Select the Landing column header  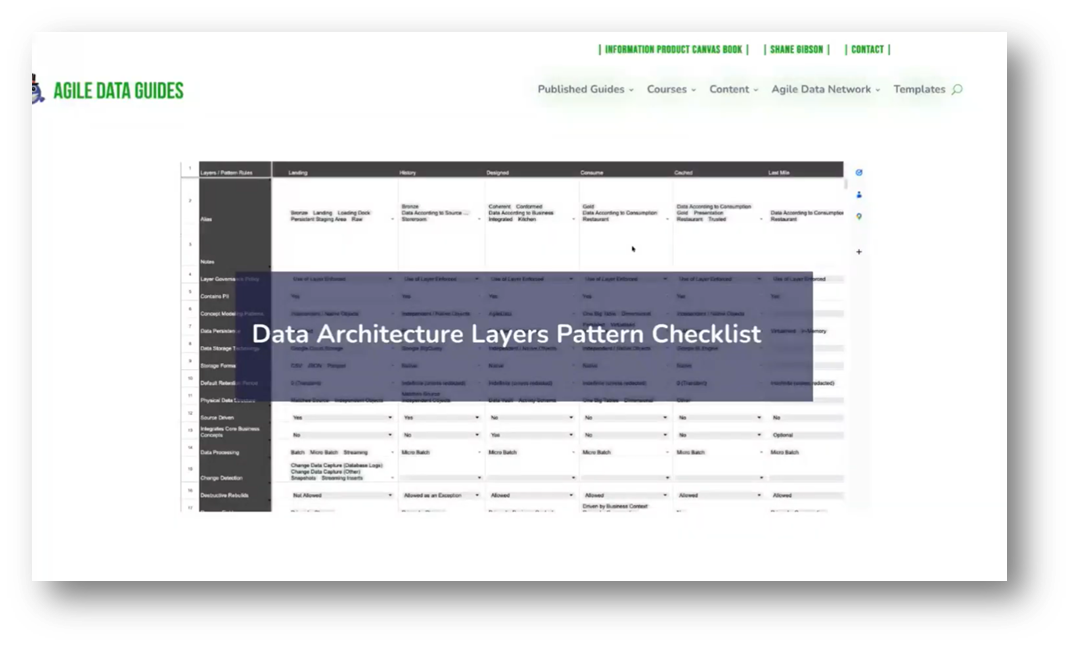(x=298, y=173)
